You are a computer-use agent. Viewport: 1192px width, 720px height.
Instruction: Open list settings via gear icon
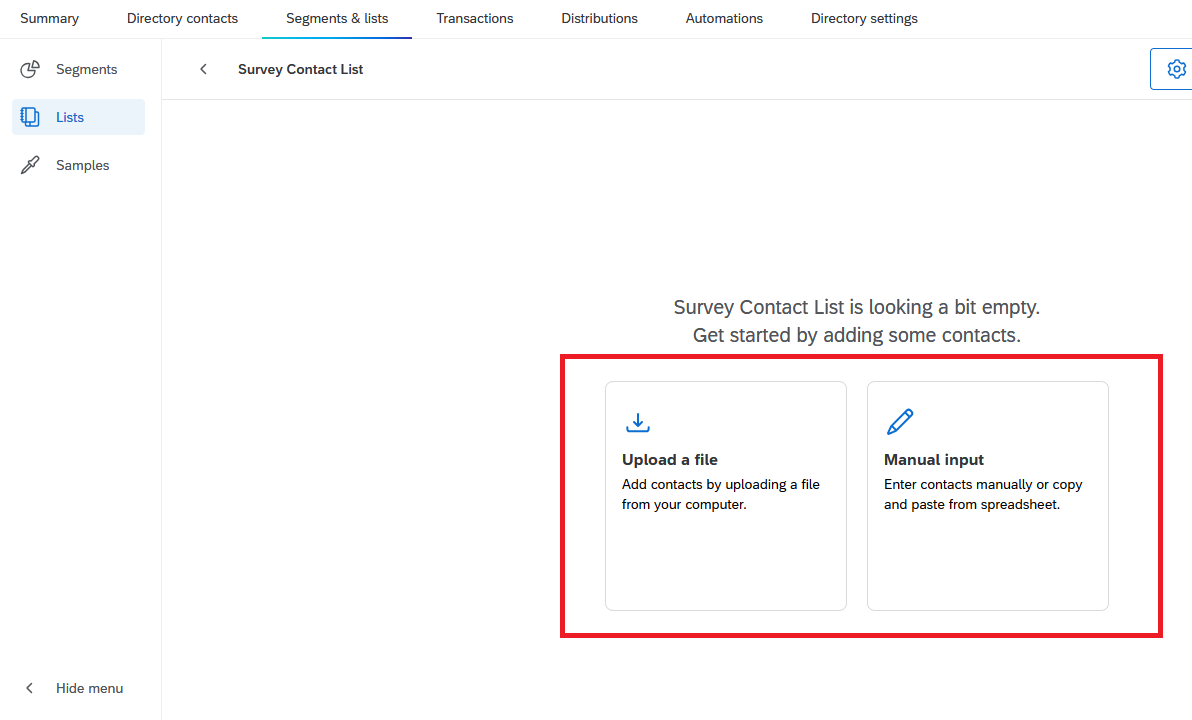point(1176,69)
